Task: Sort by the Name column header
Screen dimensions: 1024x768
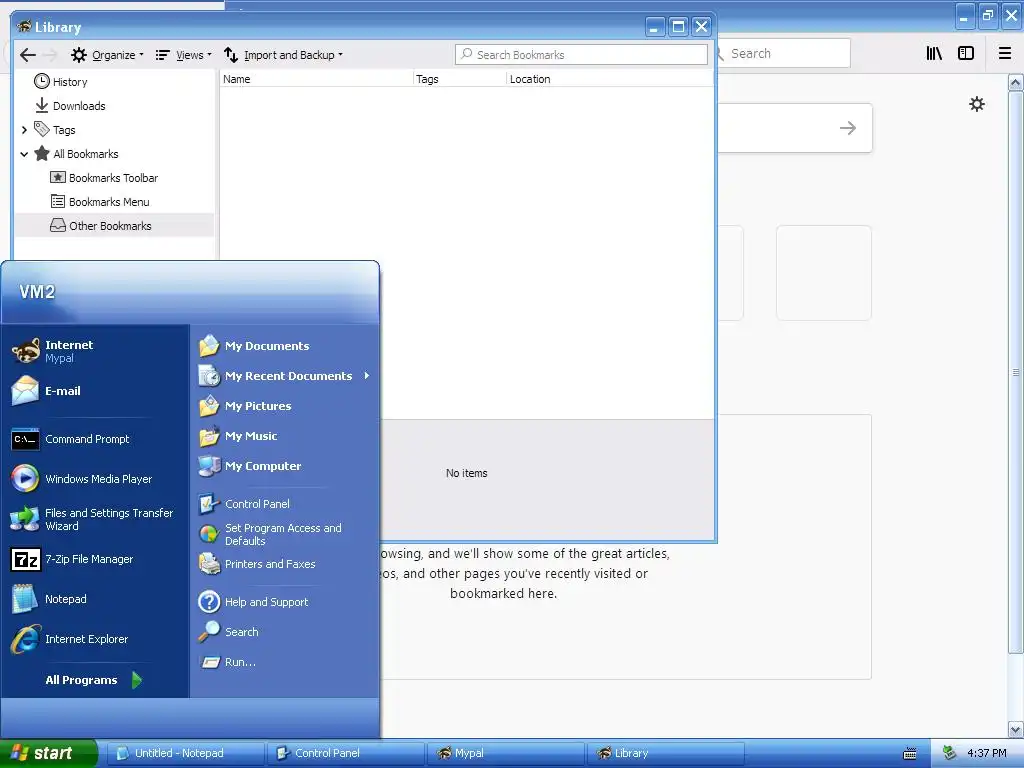Action: click(317, 79)
